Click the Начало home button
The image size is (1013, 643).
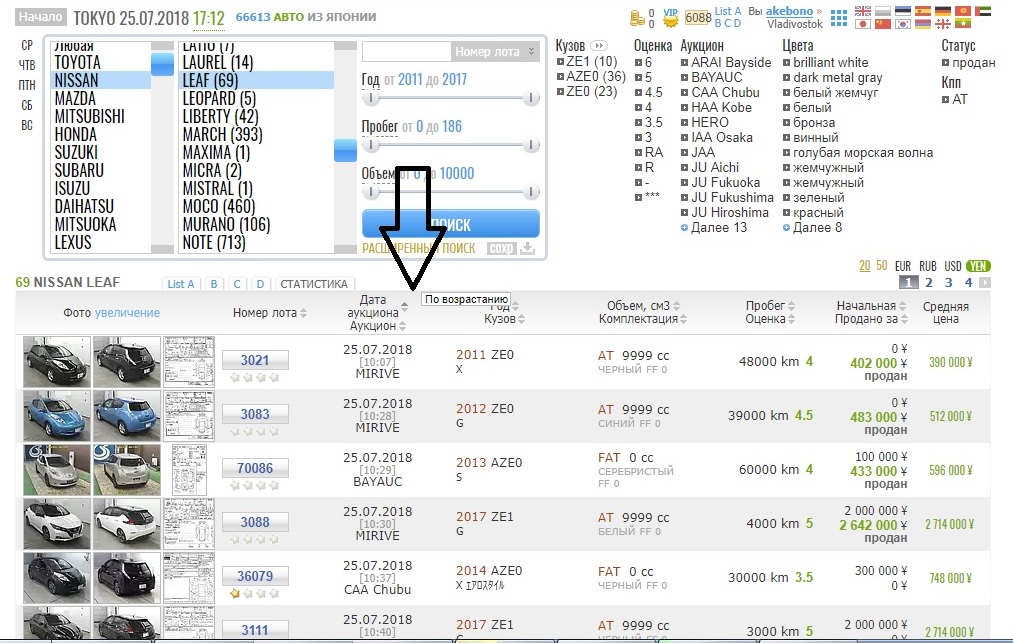[40, 17]
